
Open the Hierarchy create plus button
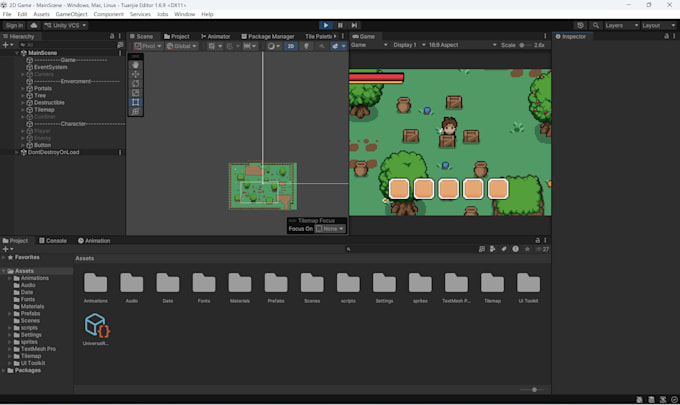point(7,45)
